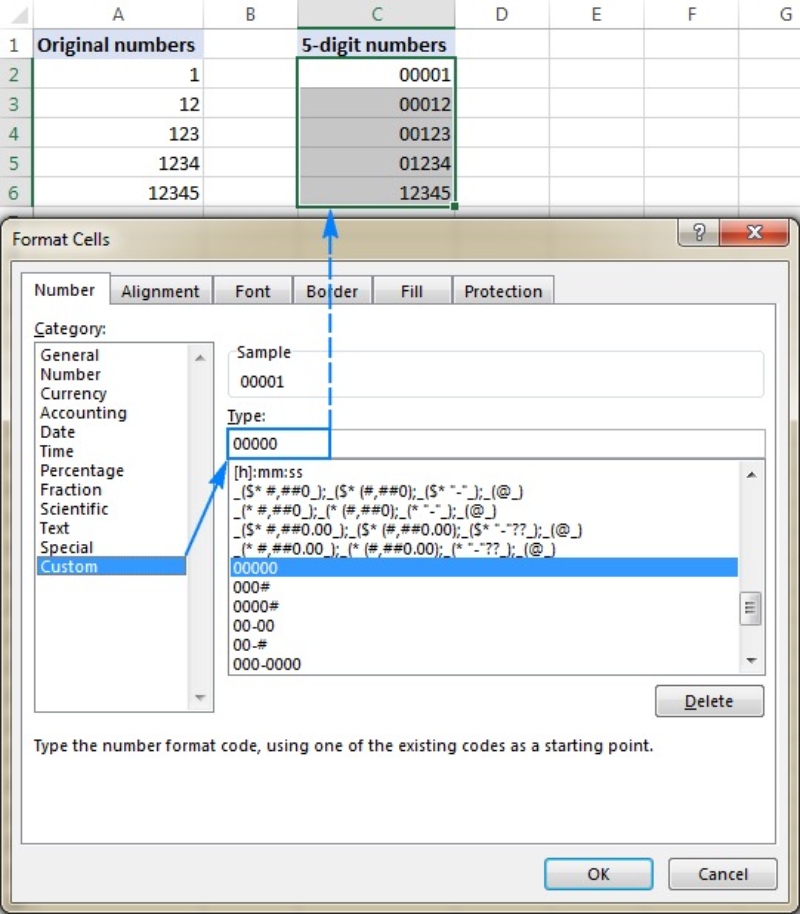This screenshot has width=800, height=914.
Task: Open the Protection tab
Action: click(503, 291)
